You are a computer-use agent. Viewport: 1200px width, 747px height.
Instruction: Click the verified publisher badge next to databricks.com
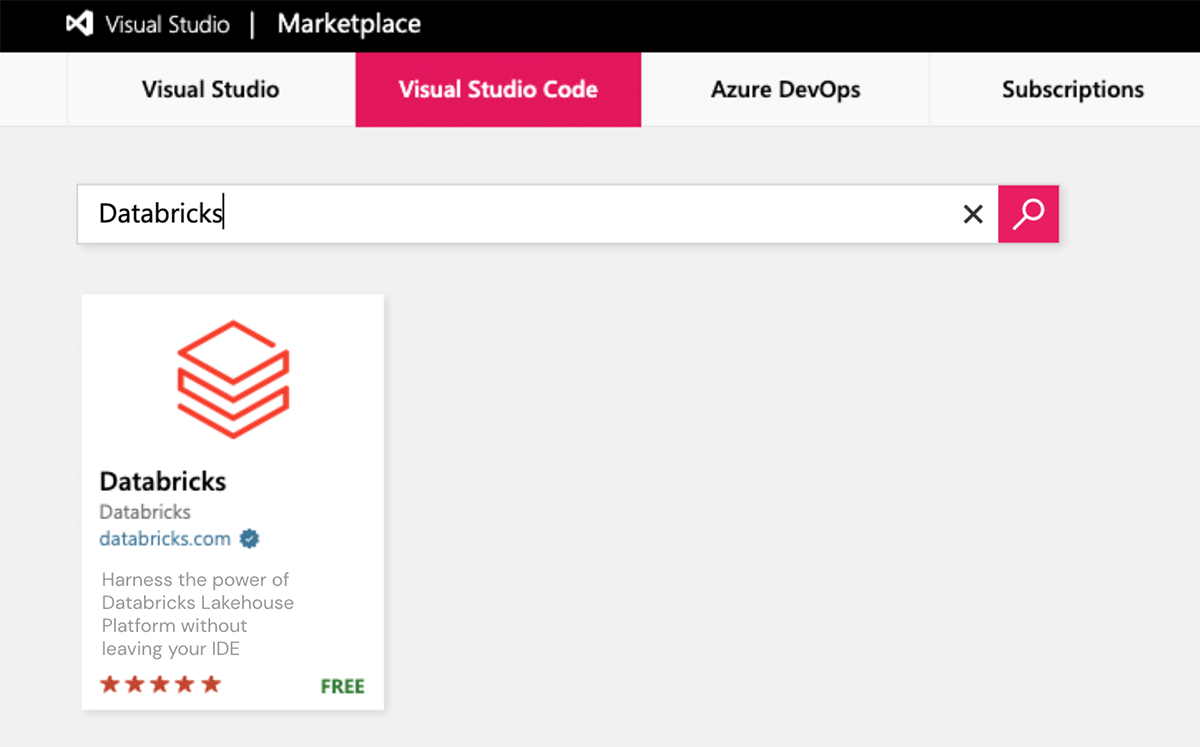pyautogui.click(x=248, y=538)
